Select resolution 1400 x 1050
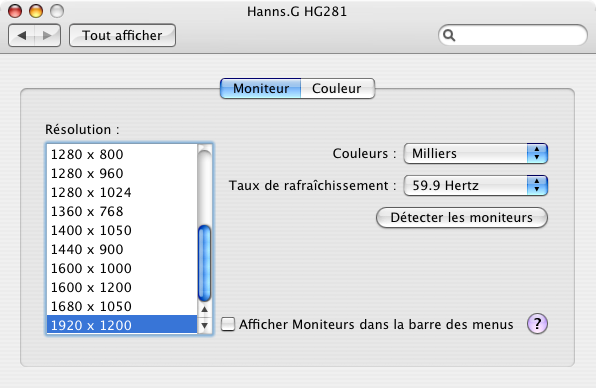The width and height of the screenshot is (596, 388). (122, 230)
